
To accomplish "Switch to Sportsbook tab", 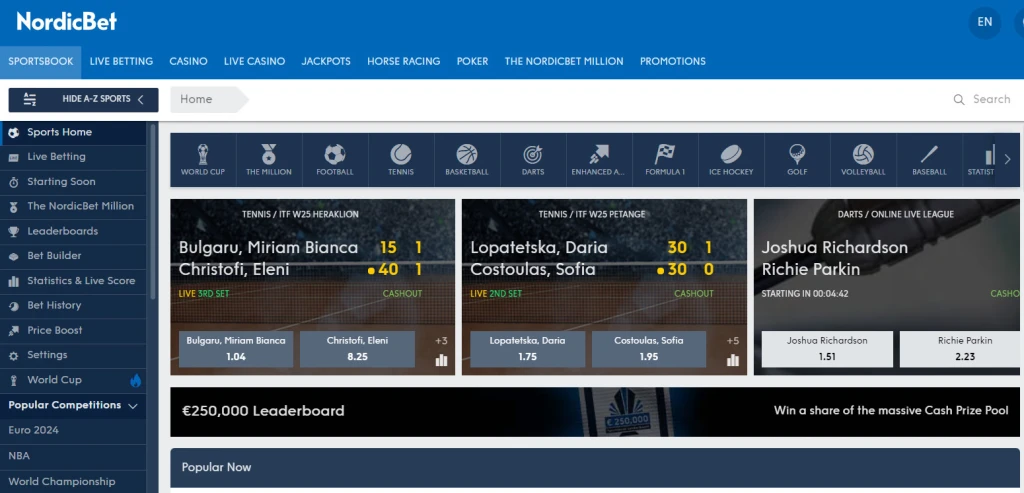I will pyautogui.click(x=40, y=61).
